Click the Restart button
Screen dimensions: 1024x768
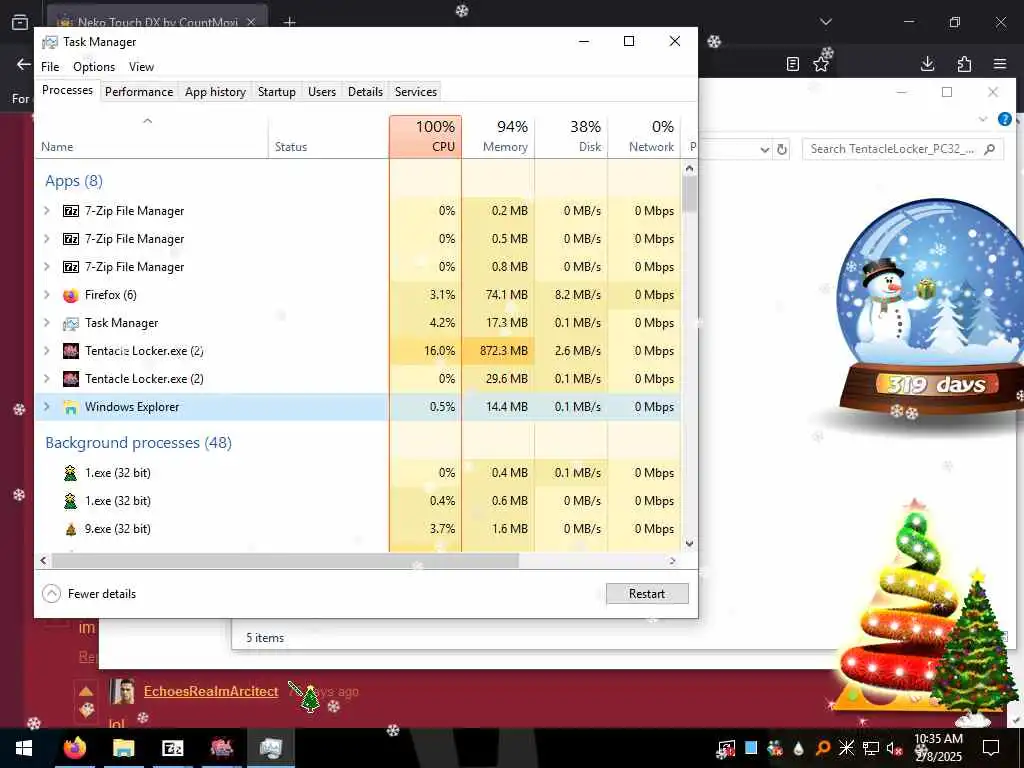pyautogui.click(x=647, y=594)
